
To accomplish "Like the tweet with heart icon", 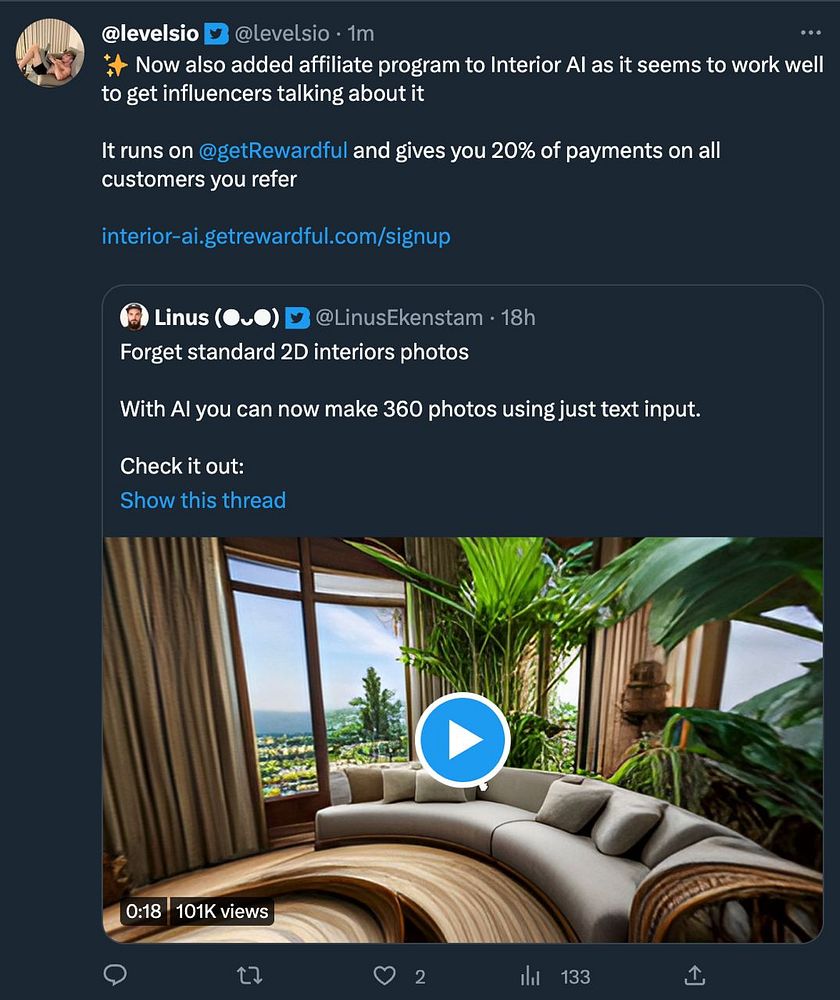I will [385, 975].
